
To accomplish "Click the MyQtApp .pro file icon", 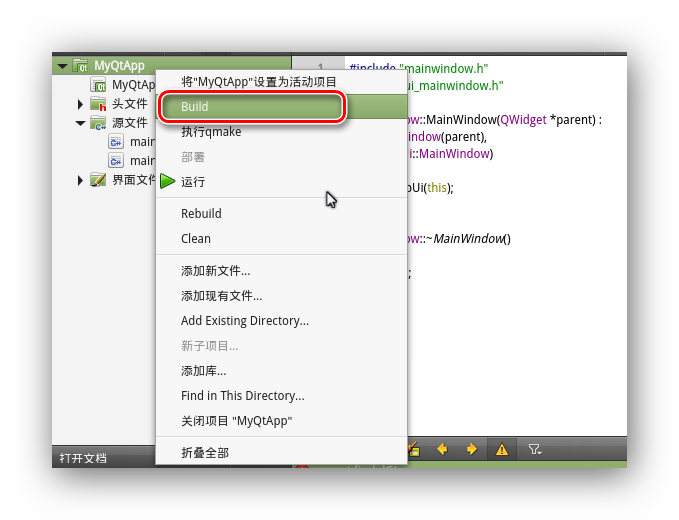I will 98,85.
